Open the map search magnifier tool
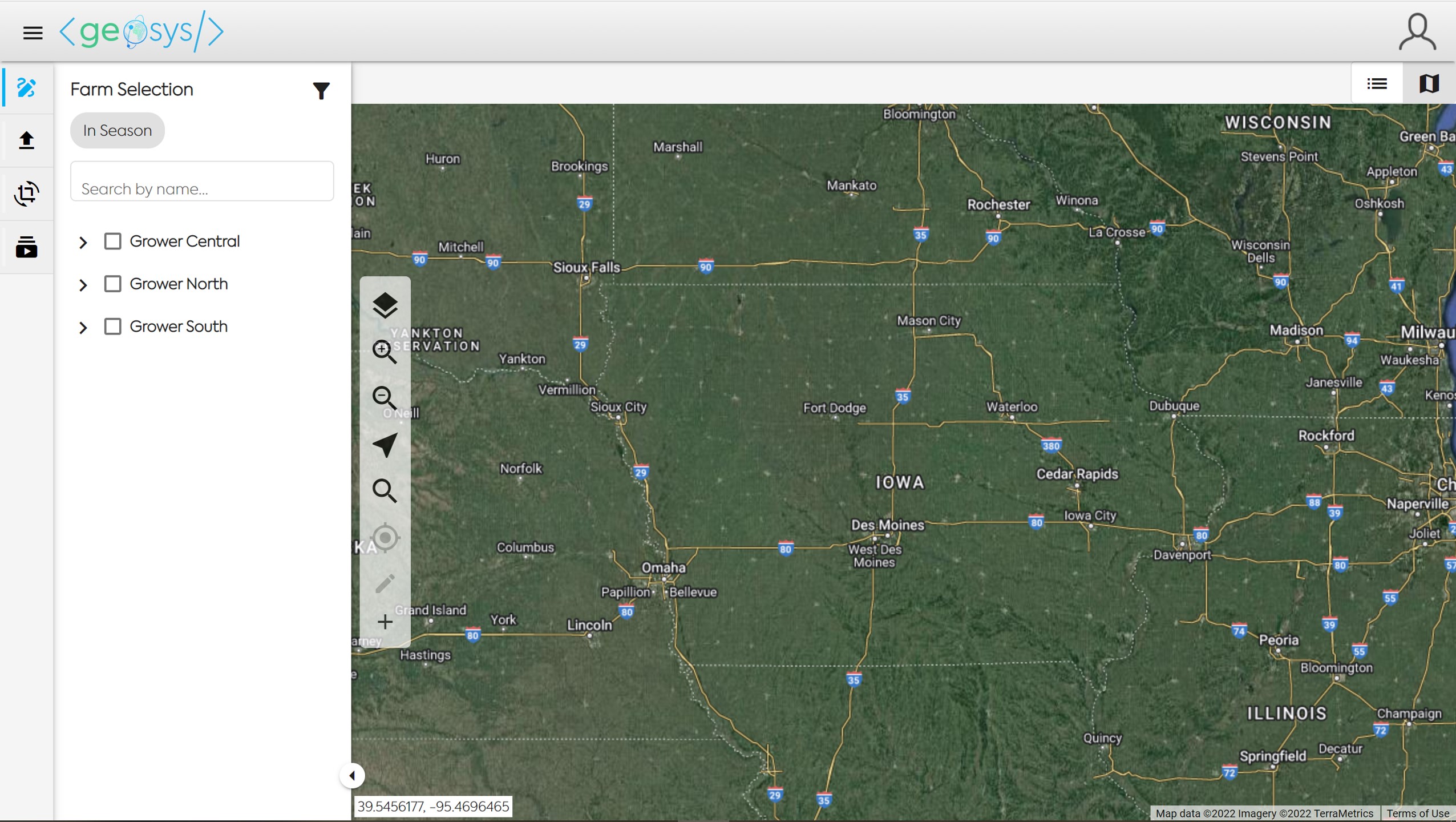1456x822 pixels. pos(385,491)
